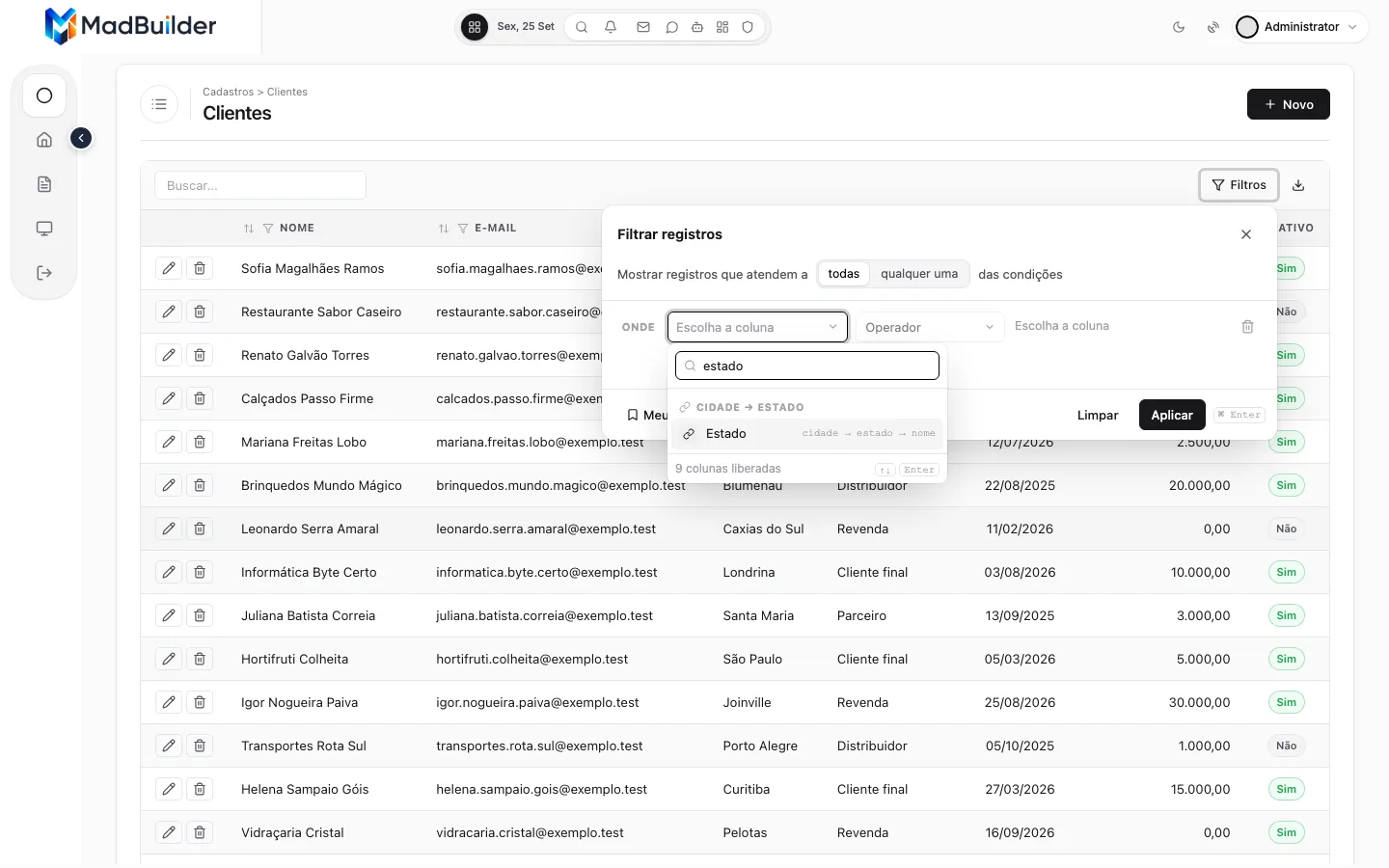The image size is (1389, 868).
Task: Click the logout icon in sidebar
Action: (x=44, y=273)
